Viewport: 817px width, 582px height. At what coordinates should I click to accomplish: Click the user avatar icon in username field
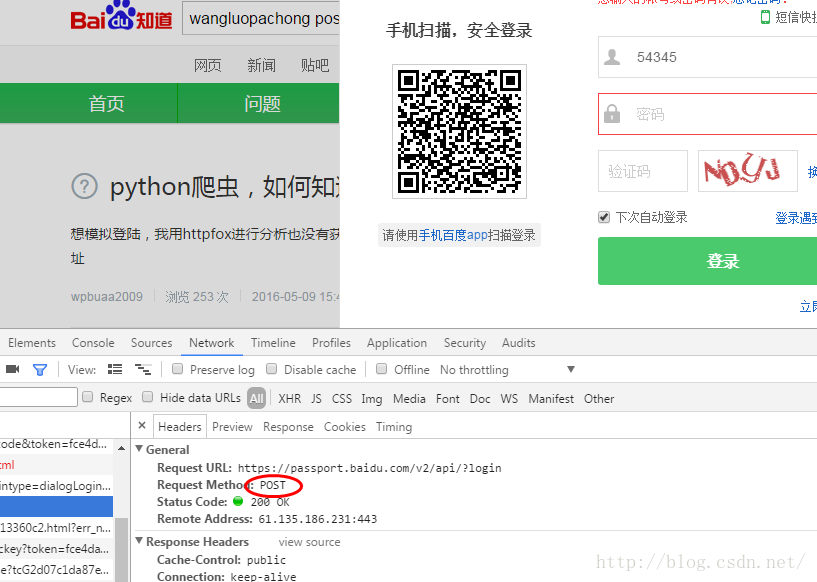click(x=612, y=57)
